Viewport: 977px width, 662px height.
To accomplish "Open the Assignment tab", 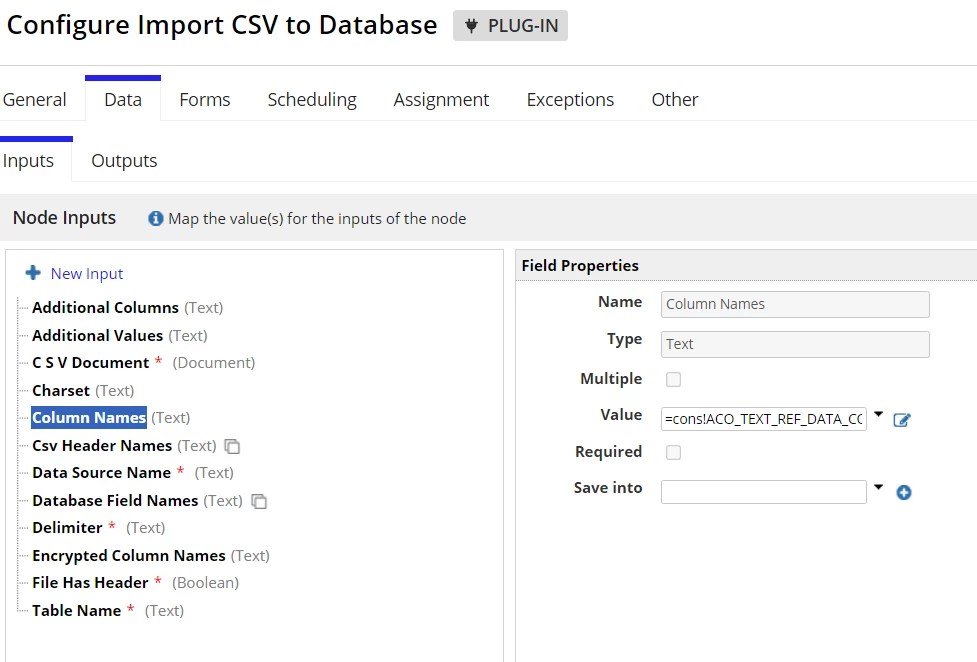I will coord(441,100).
